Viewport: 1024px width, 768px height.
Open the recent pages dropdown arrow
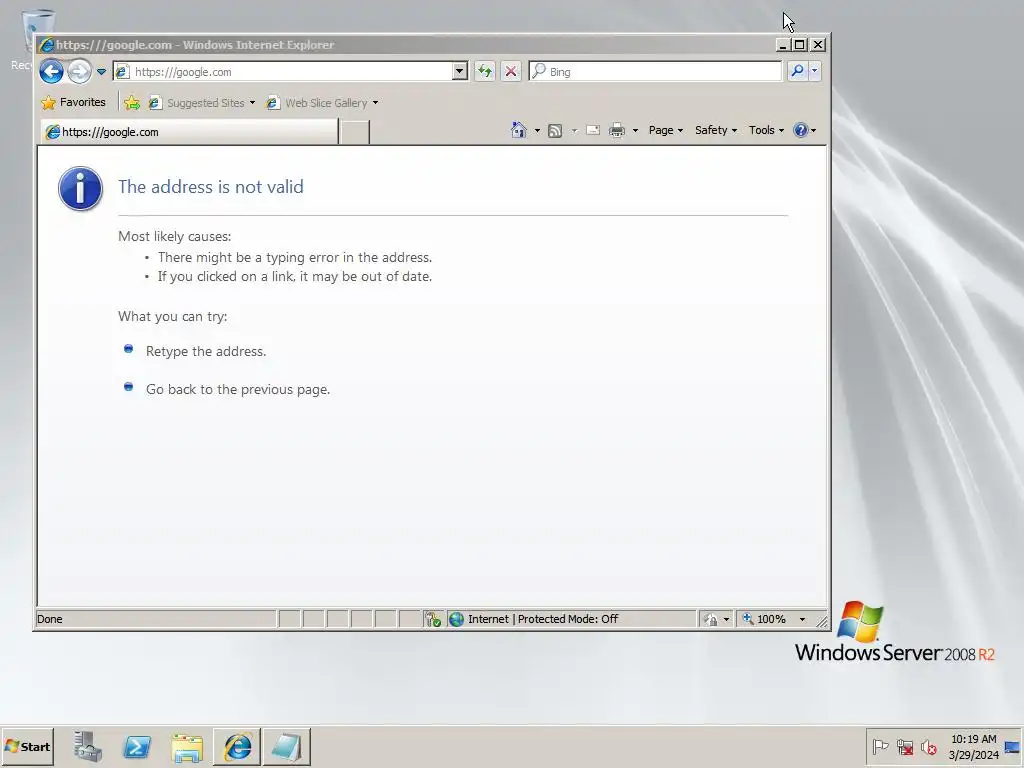click(x=101, y=72)
